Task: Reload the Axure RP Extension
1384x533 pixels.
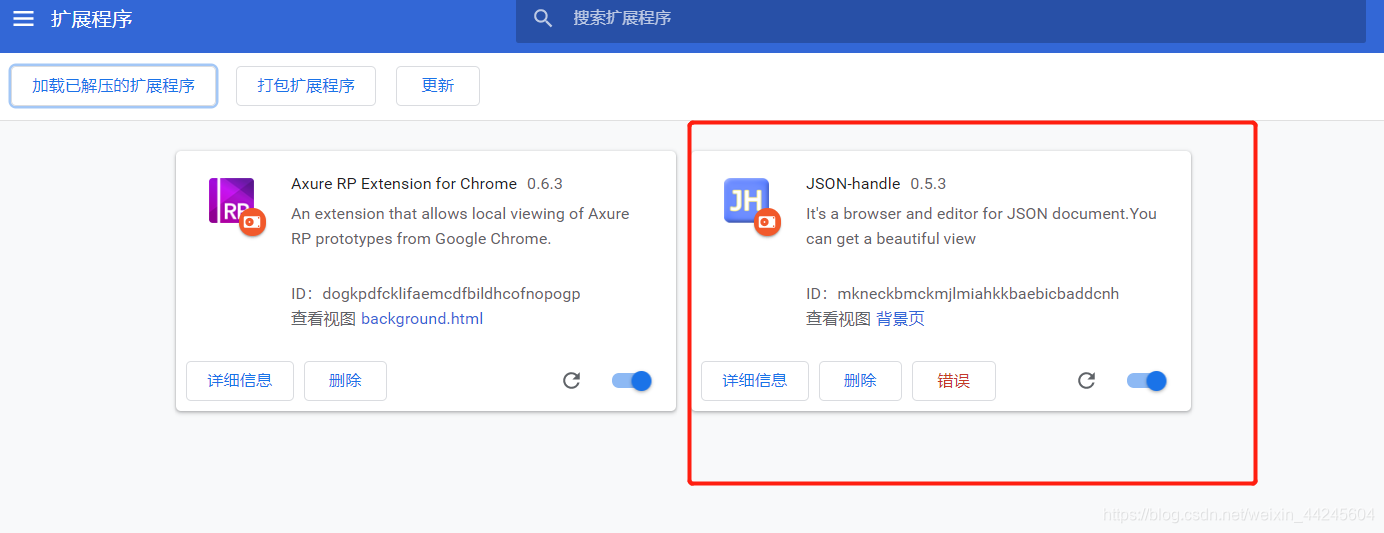Action: pyautogui.click(x=572, y=381)
